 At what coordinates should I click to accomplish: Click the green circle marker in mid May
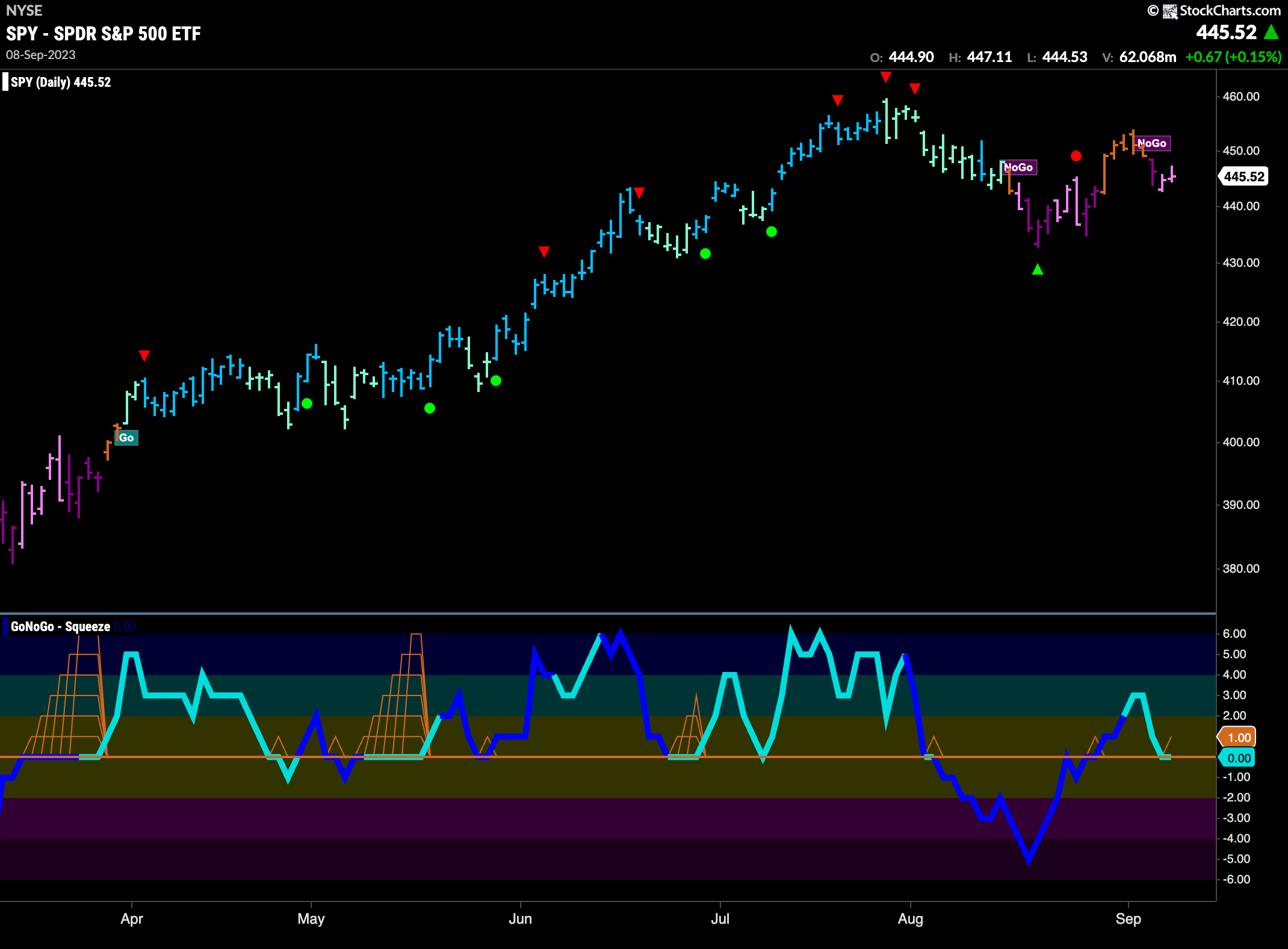click(x=430, y=408)
